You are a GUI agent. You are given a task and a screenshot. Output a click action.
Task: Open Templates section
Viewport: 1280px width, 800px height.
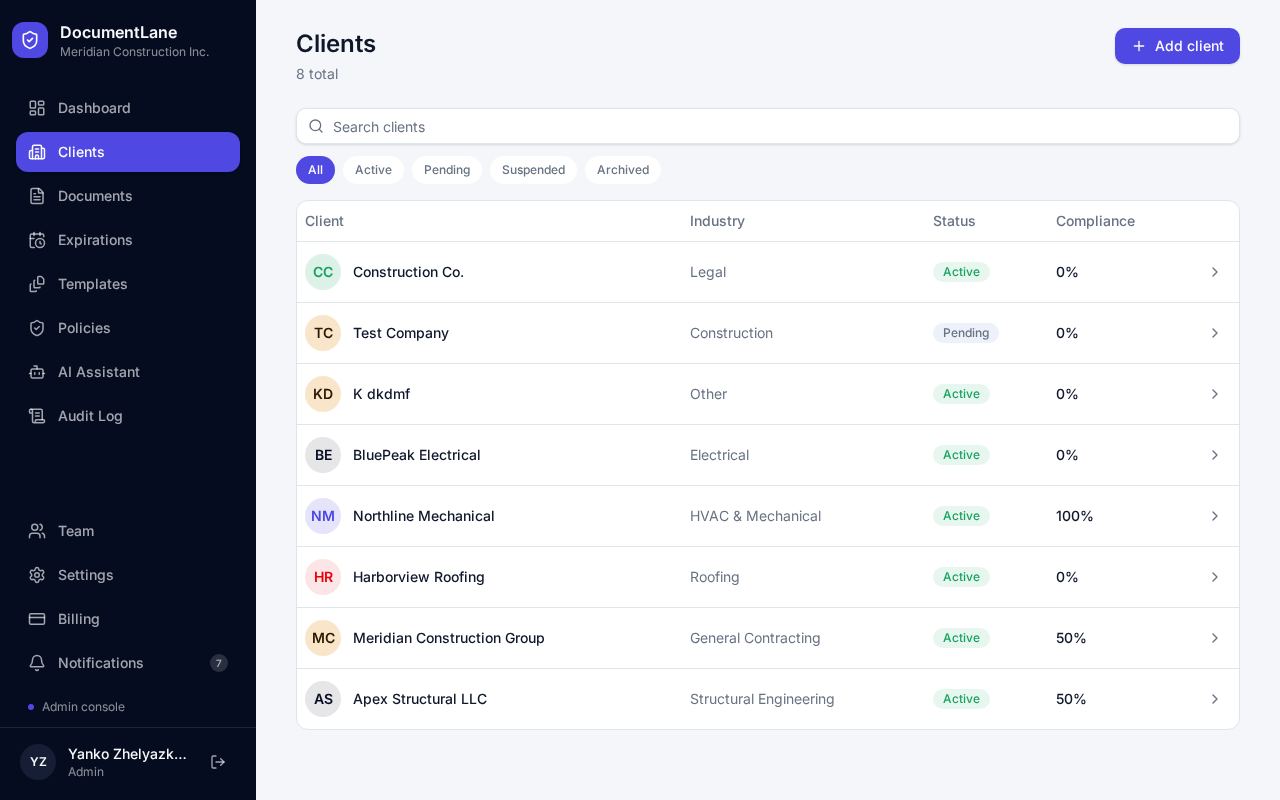click(128, 284)
